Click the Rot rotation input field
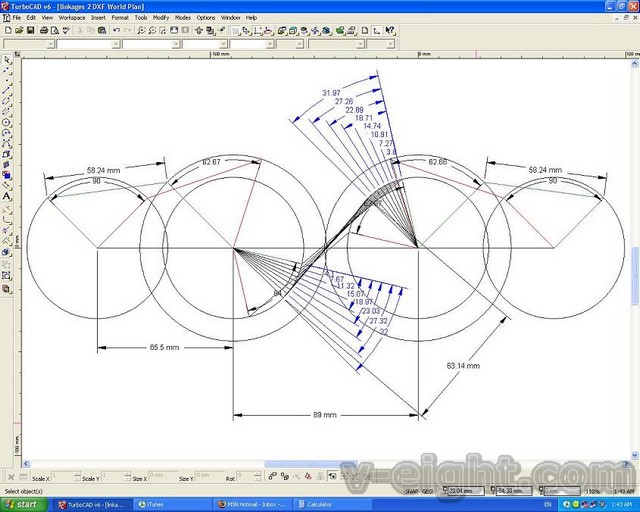This screenshot has height=512, width=640. [x=248, y=476]
